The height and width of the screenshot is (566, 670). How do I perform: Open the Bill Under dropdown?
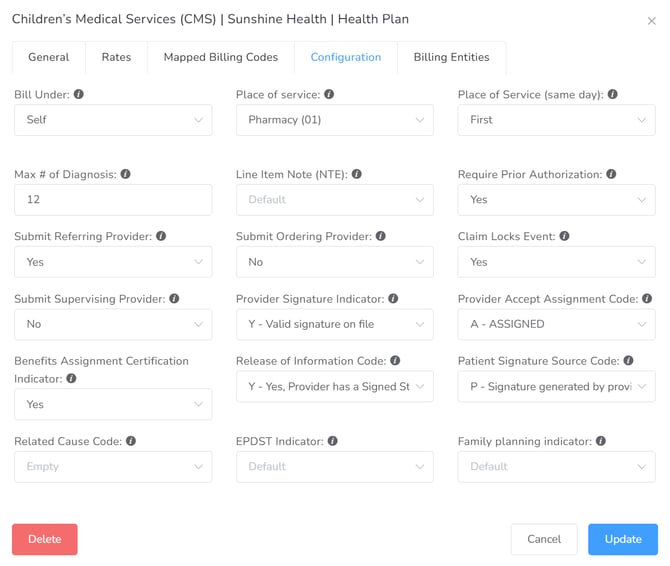(x=113, y=120)
